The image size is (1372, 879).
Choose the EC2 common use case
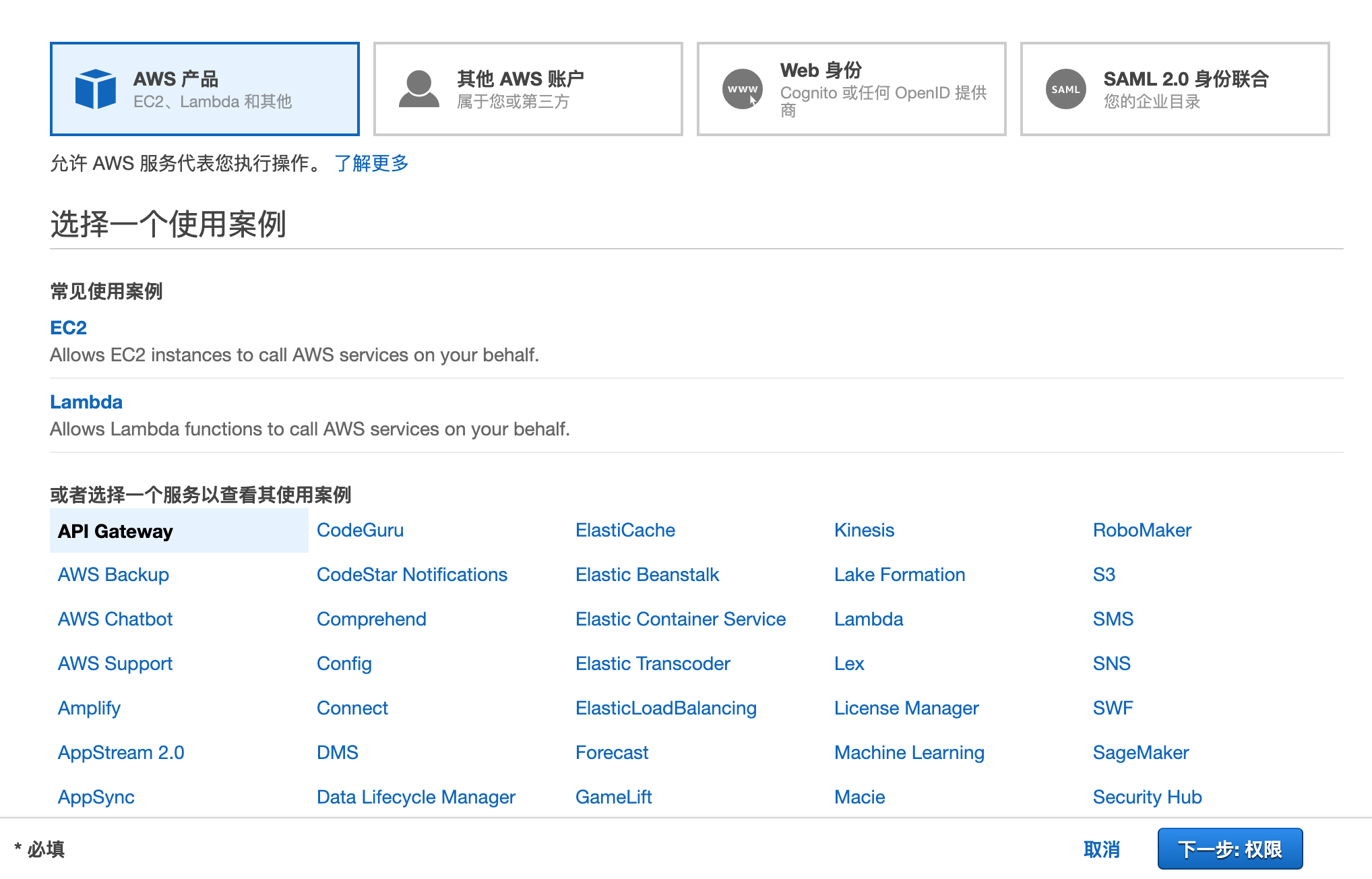point(68,328)
